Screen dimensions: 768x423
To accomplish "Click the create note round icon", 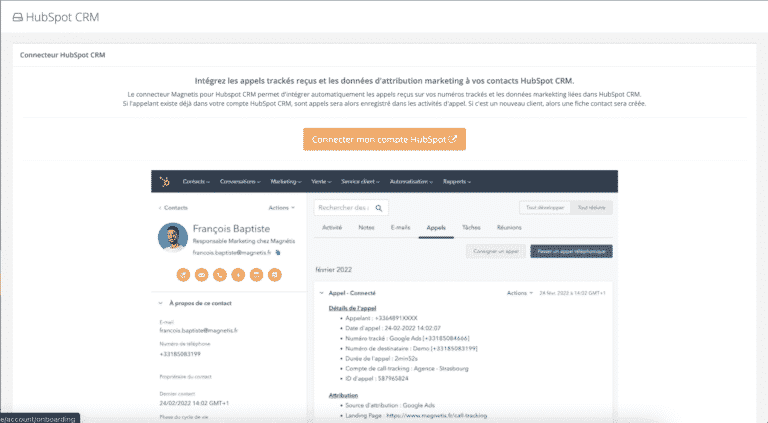I will click(x=183, y=275).
